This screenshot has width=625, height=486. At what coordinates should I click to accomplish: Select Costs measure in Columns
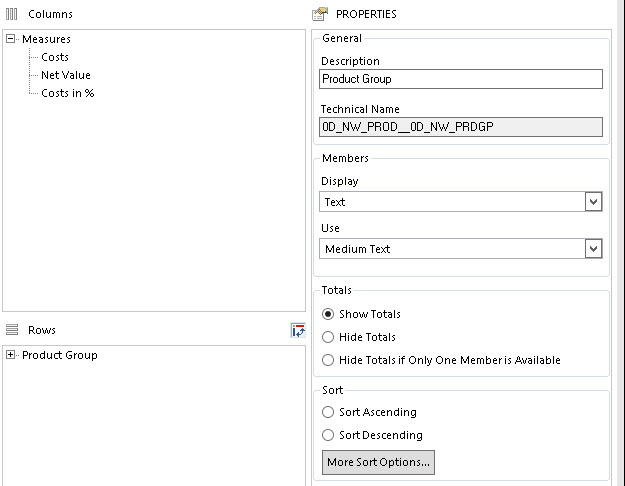tap(55, 57)
